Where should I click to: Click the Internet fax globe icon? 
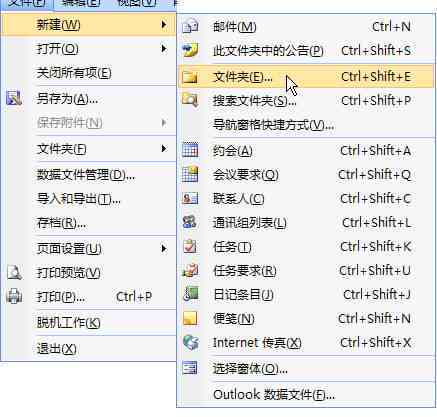coord(190,342)
